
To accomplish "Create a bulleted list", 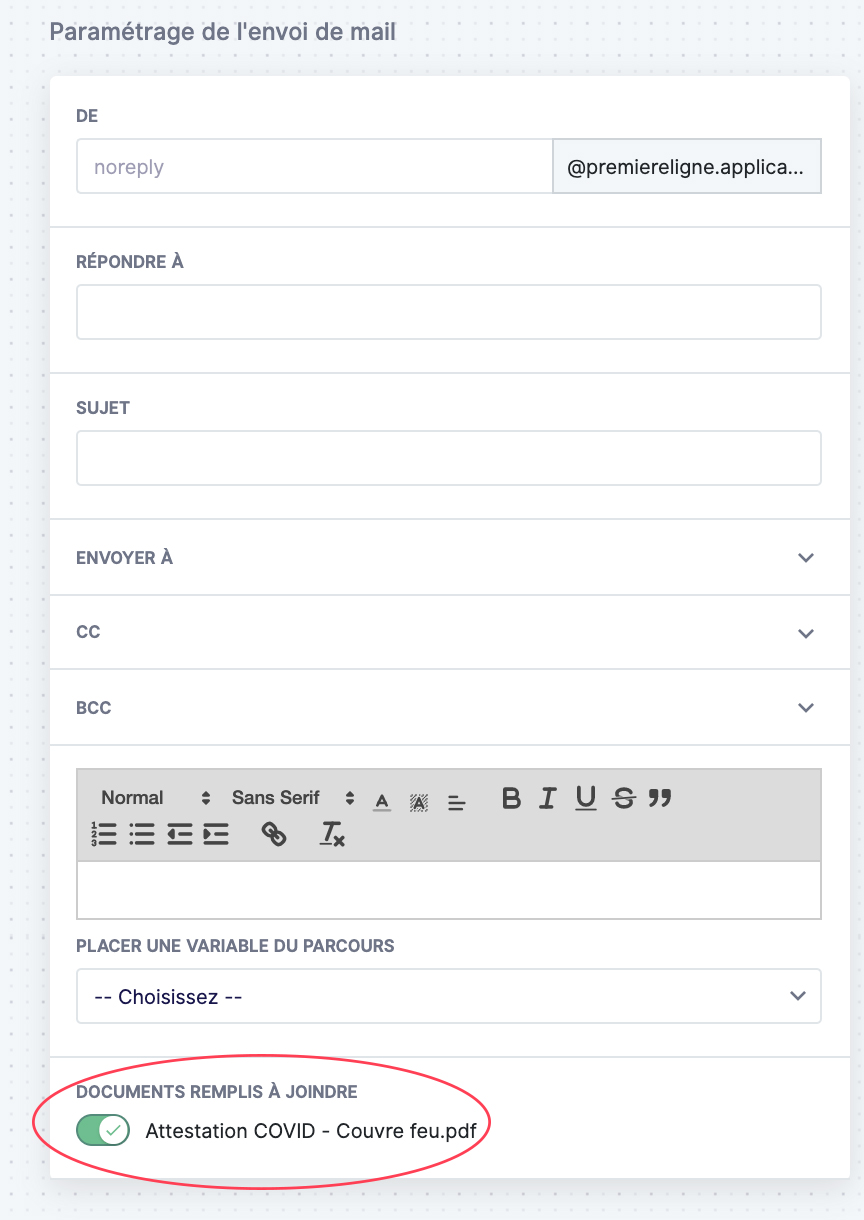I will [x=142, y=834].
